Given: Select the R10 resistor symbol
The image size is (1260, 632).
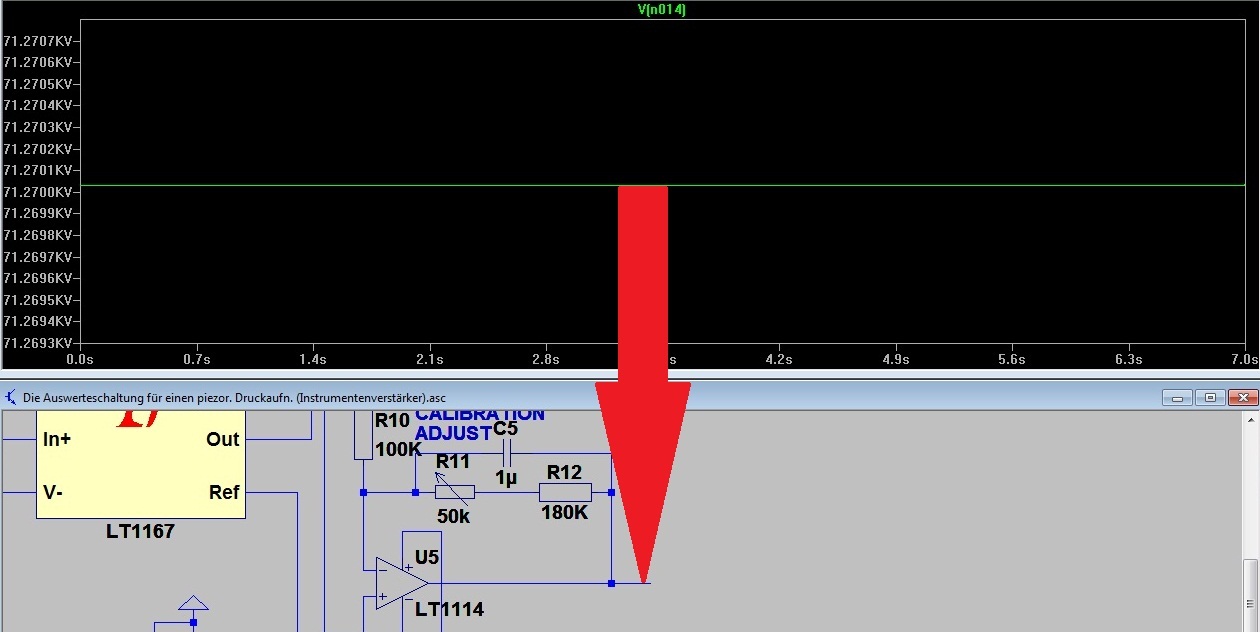Looking at the screenshot, I should (363, 434).
